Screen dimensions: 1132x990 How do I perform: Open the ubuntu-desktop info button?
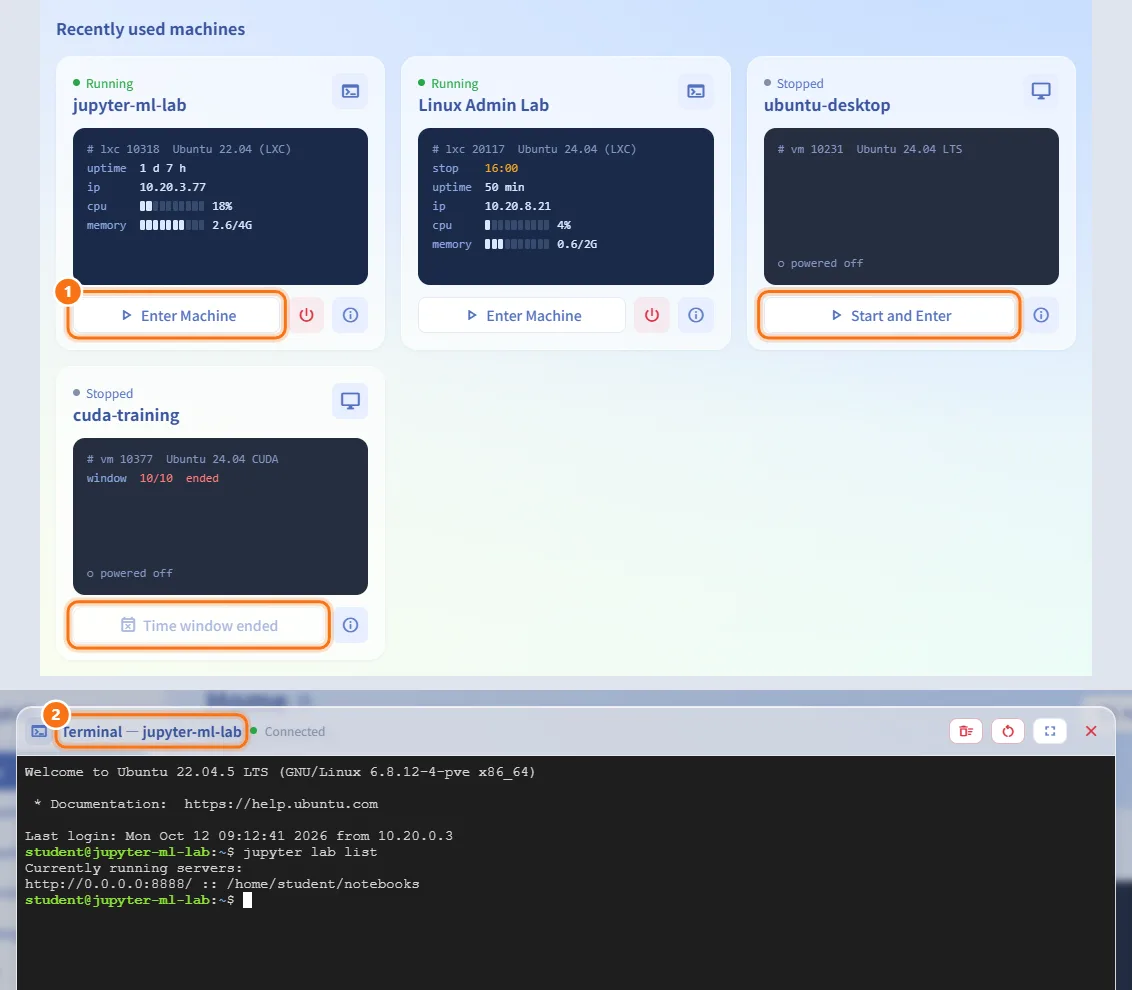point(1041,316)
